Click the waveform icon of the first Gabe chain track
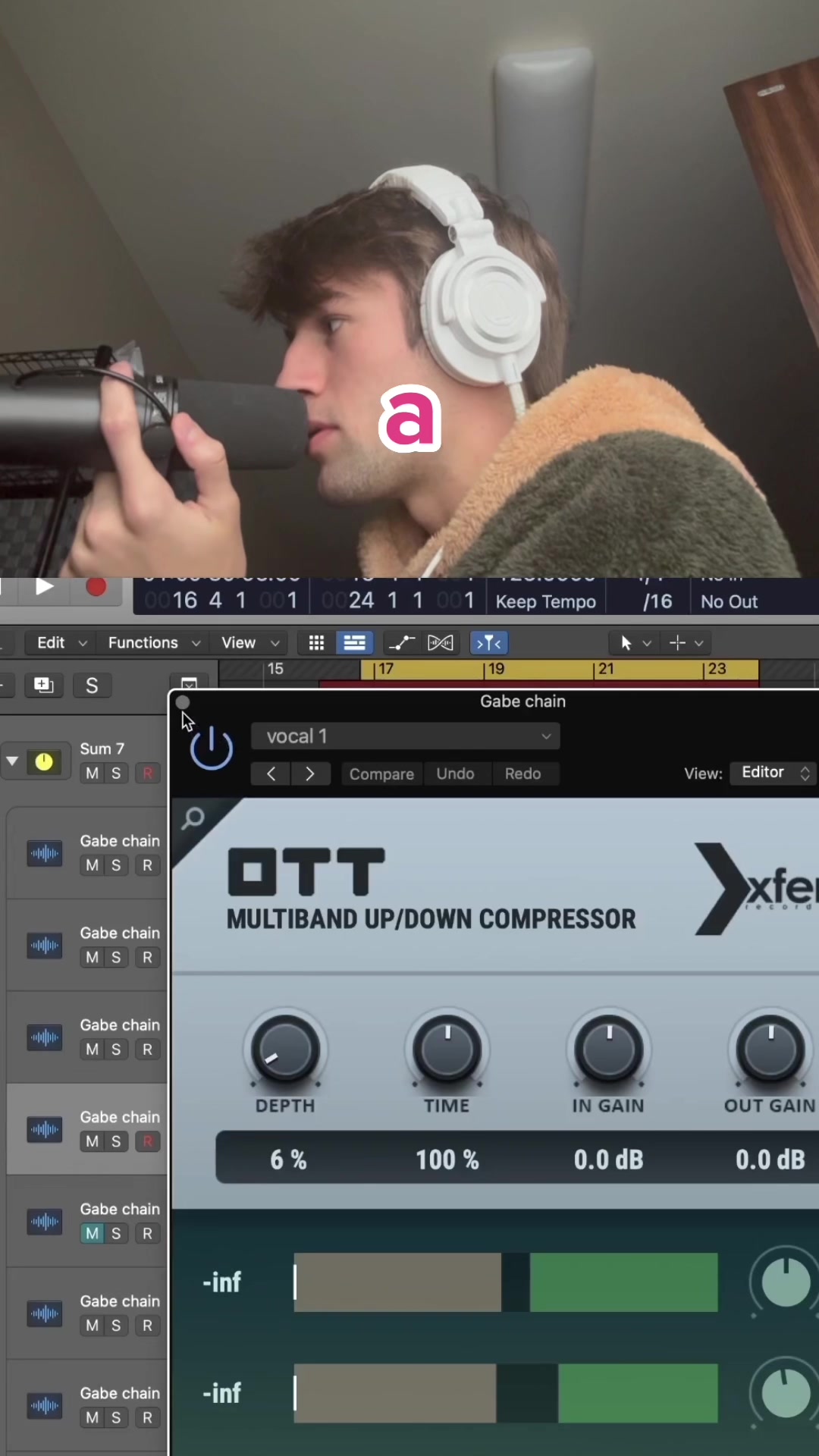 45,854
